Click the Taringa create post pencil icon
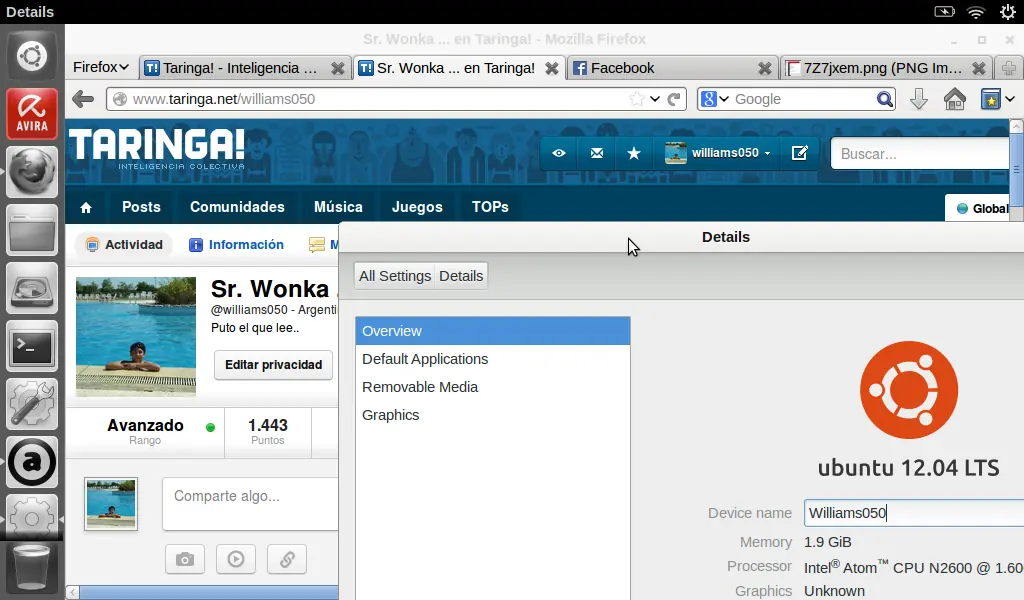Image resolution: width=1024 pixels, height=600 pixels. (799, 153)
